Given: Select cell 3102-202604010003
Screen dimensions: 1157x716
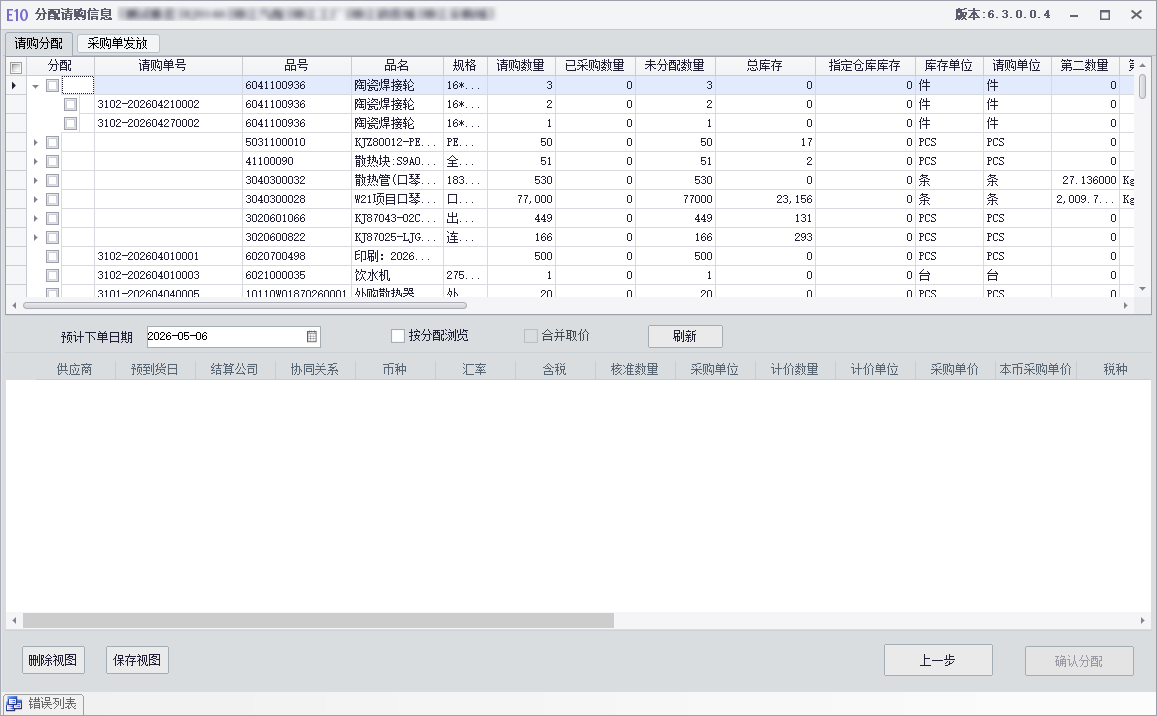Looking at the screenshot, I should [169, 275].
